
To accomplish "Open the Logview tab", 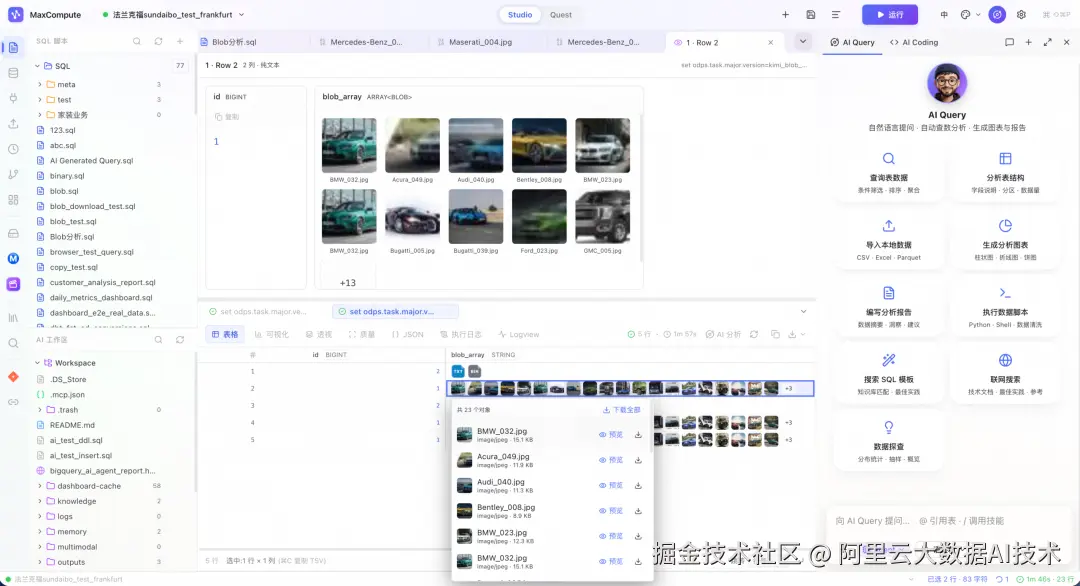I will (519, 334).
